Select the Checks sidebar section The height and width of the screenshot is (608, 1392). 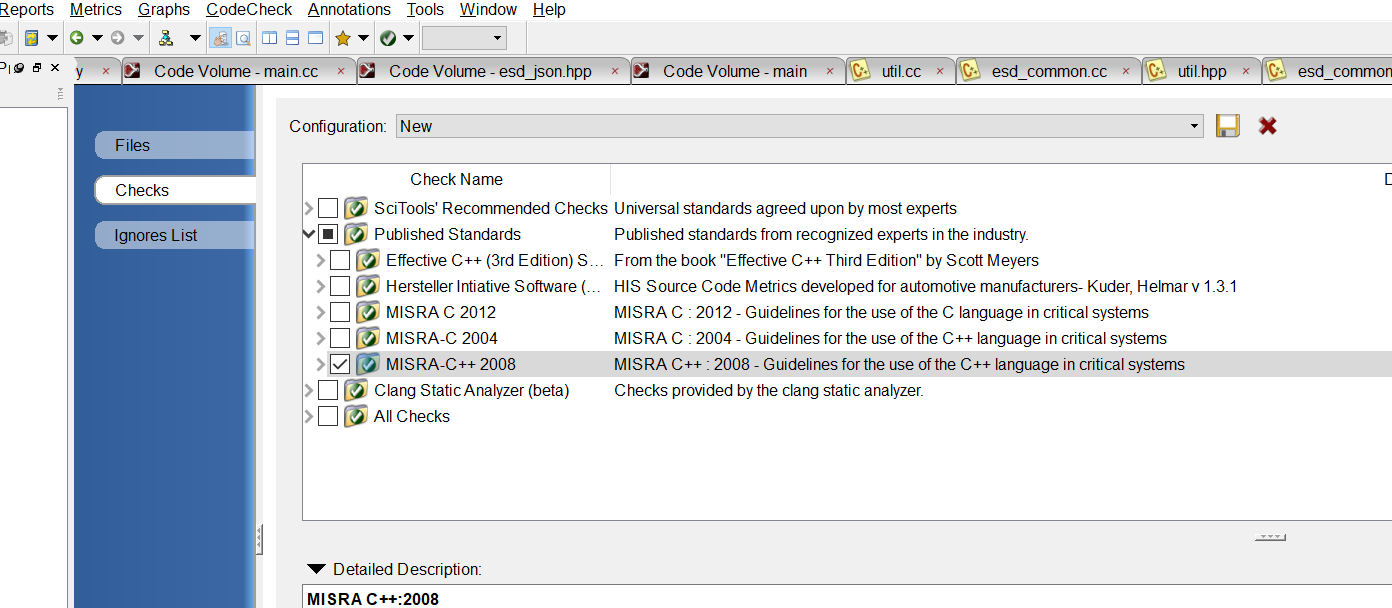[175, 190]
